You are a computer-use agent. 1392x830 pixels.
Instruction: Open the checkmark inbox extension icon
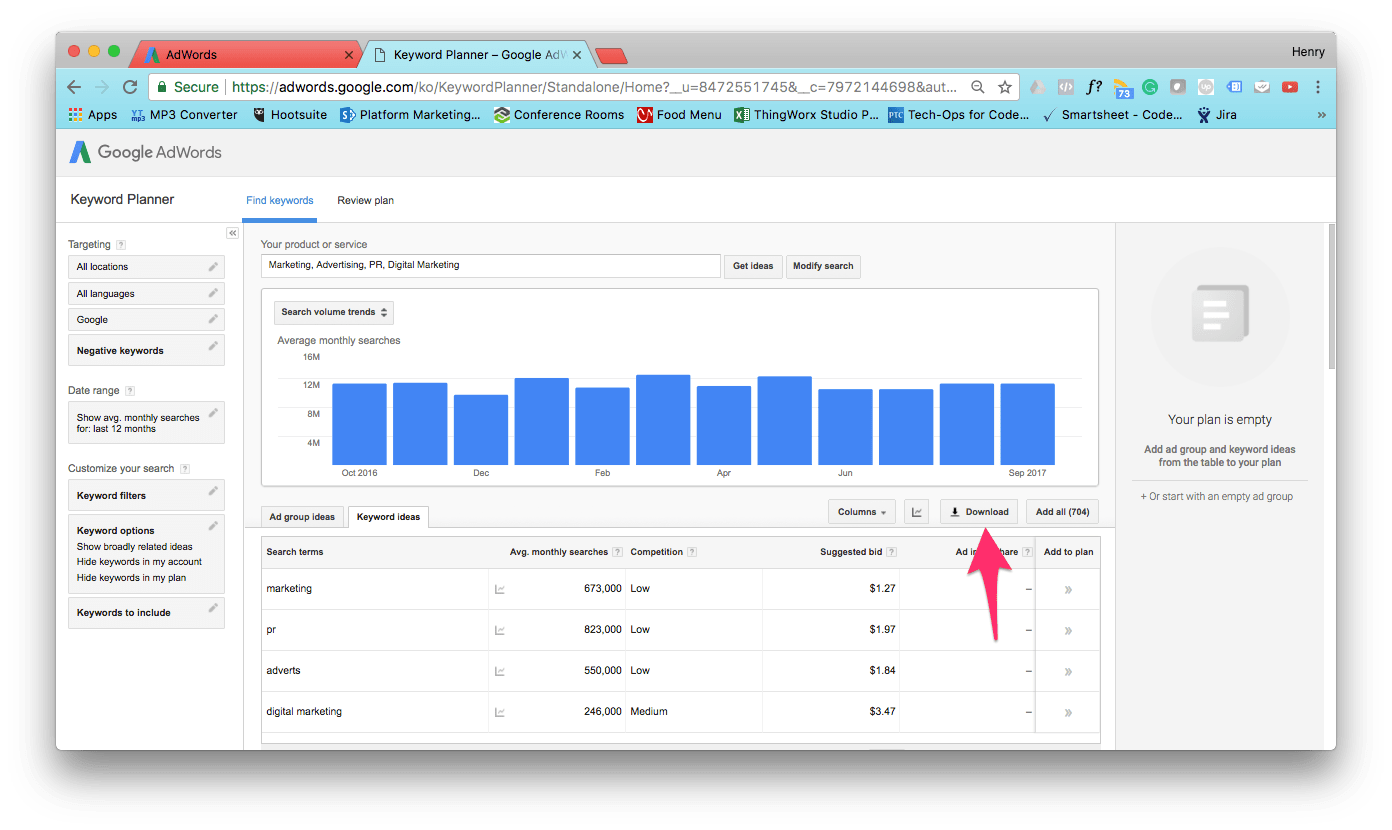(1262, 87)
